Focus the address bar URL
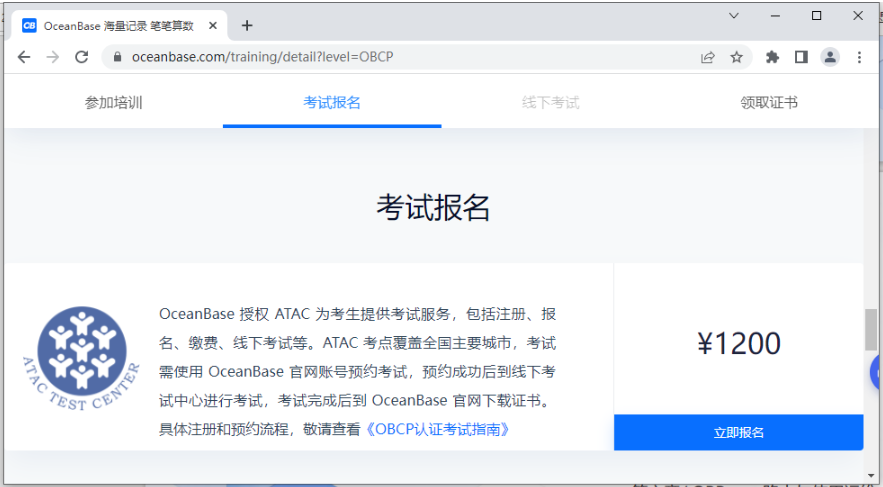The width and height of the screenshot is (883, 487). pos(262,57)
